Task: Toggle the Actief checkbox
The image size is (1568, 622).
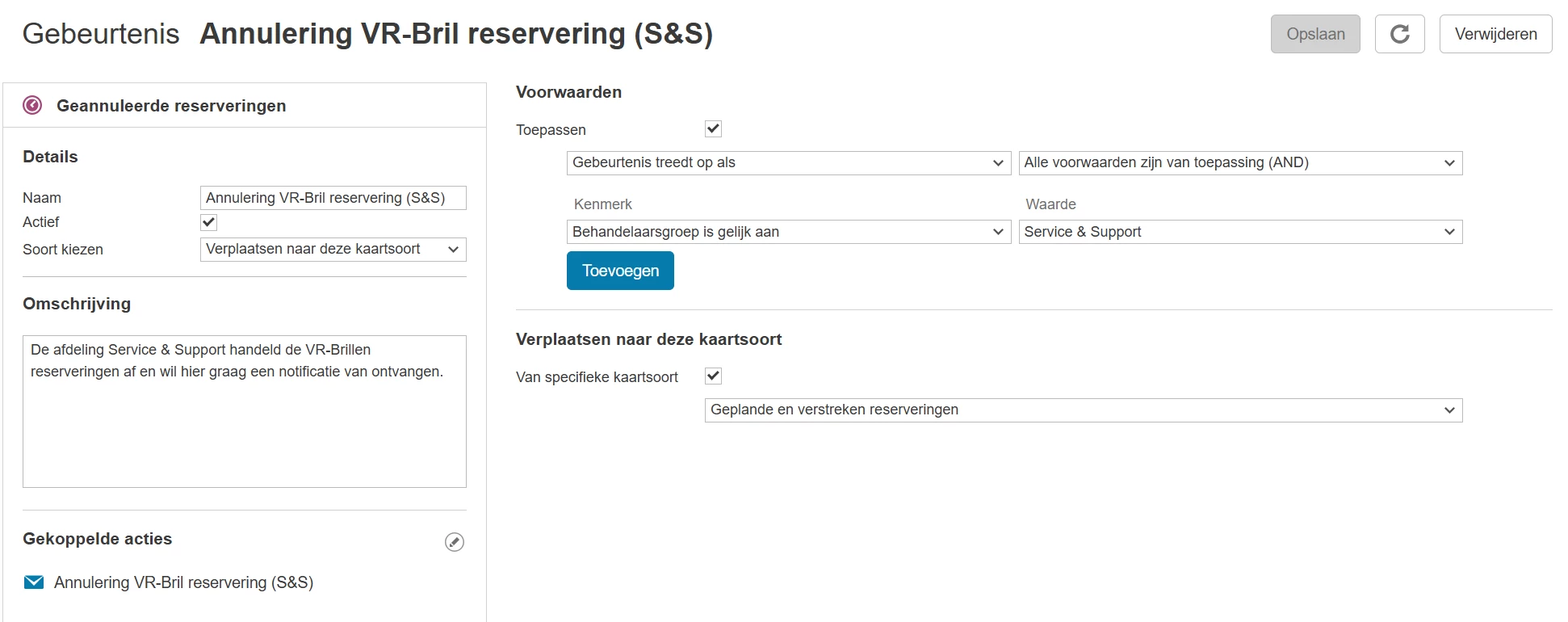Action: click(x=209, y=222)
